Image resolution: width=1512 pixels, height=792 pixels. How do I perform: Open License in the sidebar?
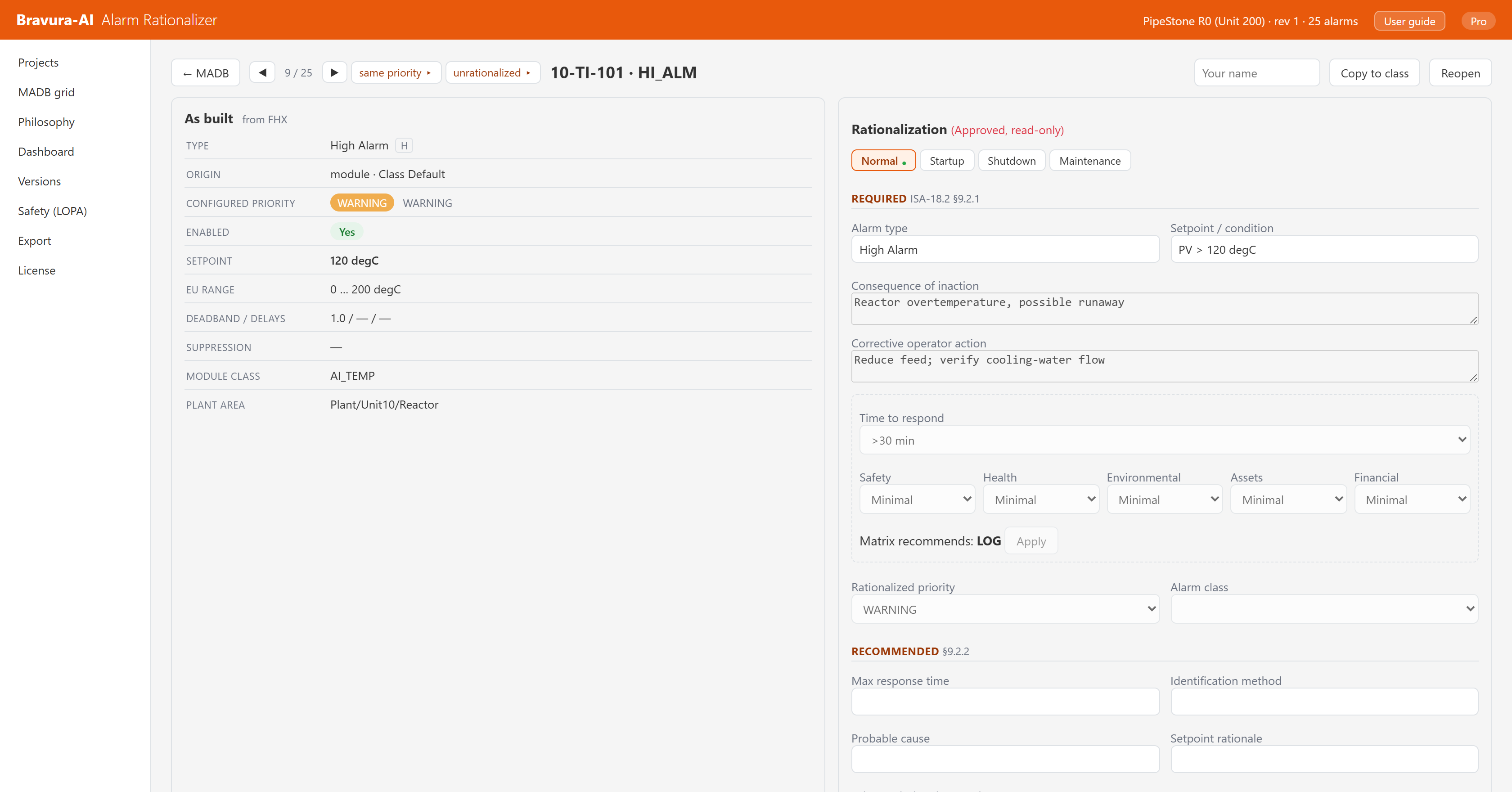[36, 270]
